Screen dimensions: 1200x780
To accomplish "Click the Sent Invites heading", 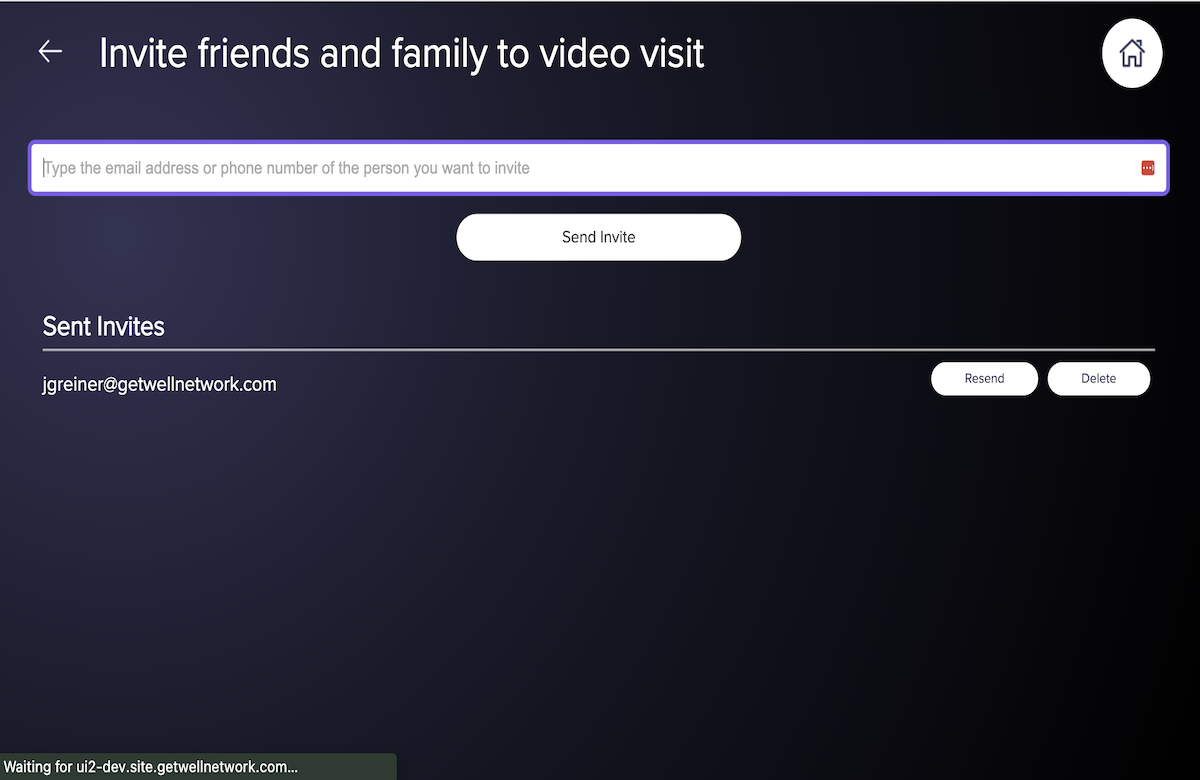I will (103, 326).
